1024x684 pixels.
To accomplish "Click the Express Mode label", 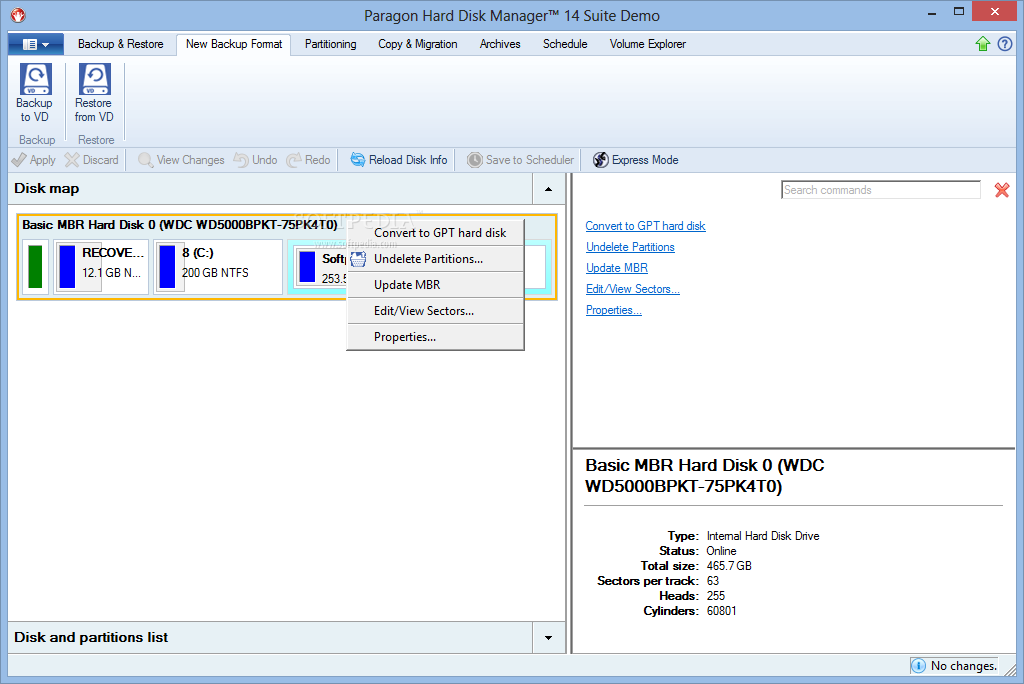I will (x=645, y=160).
